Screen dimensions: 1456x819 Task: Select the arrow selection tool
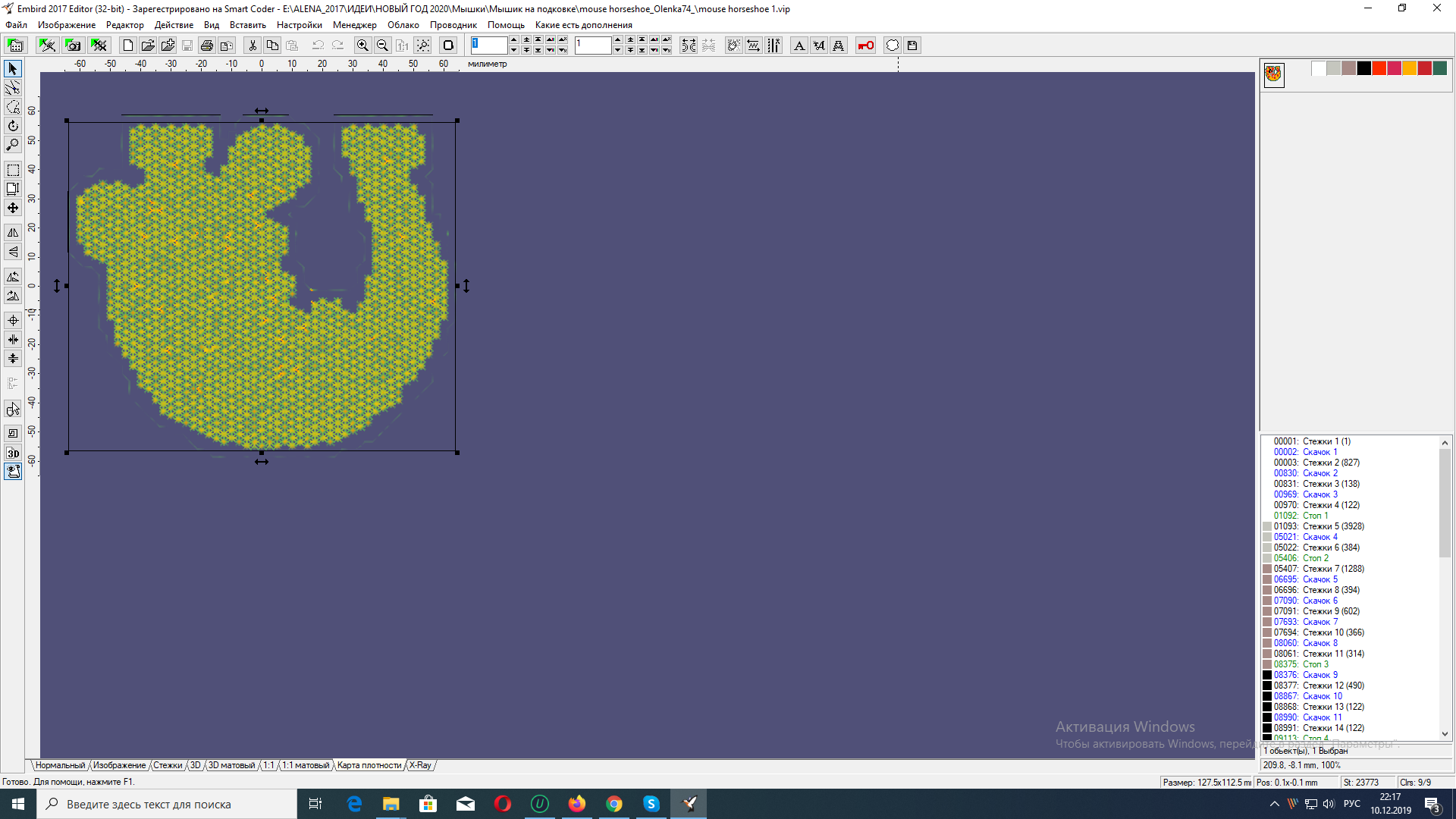coord(13,69)
